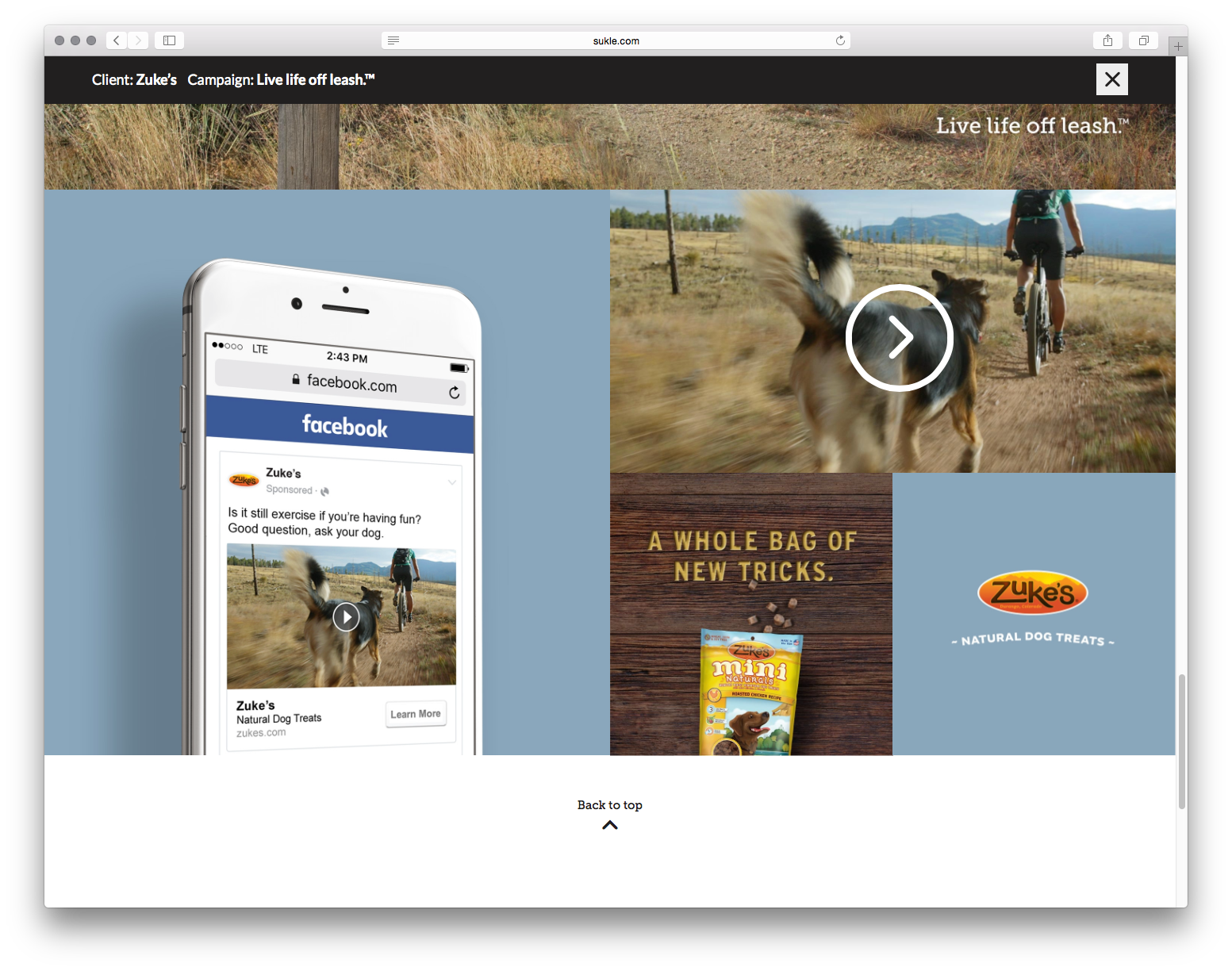The height and width of the screenshot is (971, 1232).
Task: Click the Safari window zoom button
Action: (91, 40)
